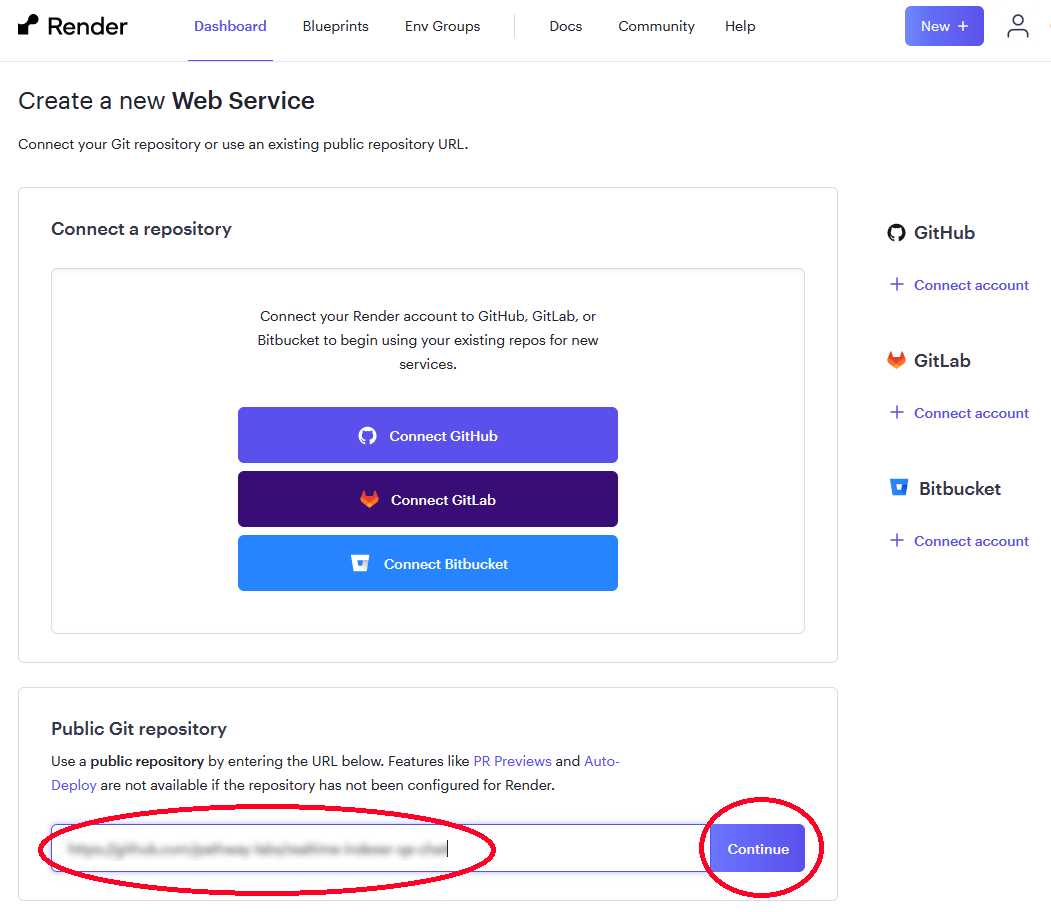
Task: Open the PR Previews link
Action: click(x=512, y=761)
